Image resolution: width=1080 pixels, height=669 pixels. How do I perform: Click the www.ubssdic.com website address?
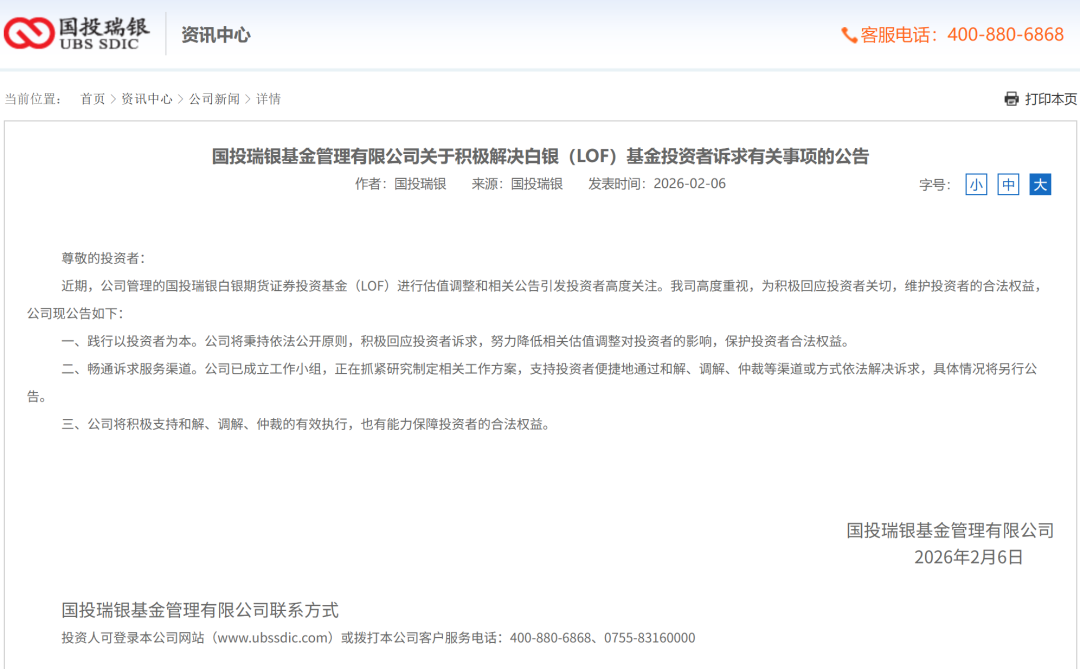(273, 638)
